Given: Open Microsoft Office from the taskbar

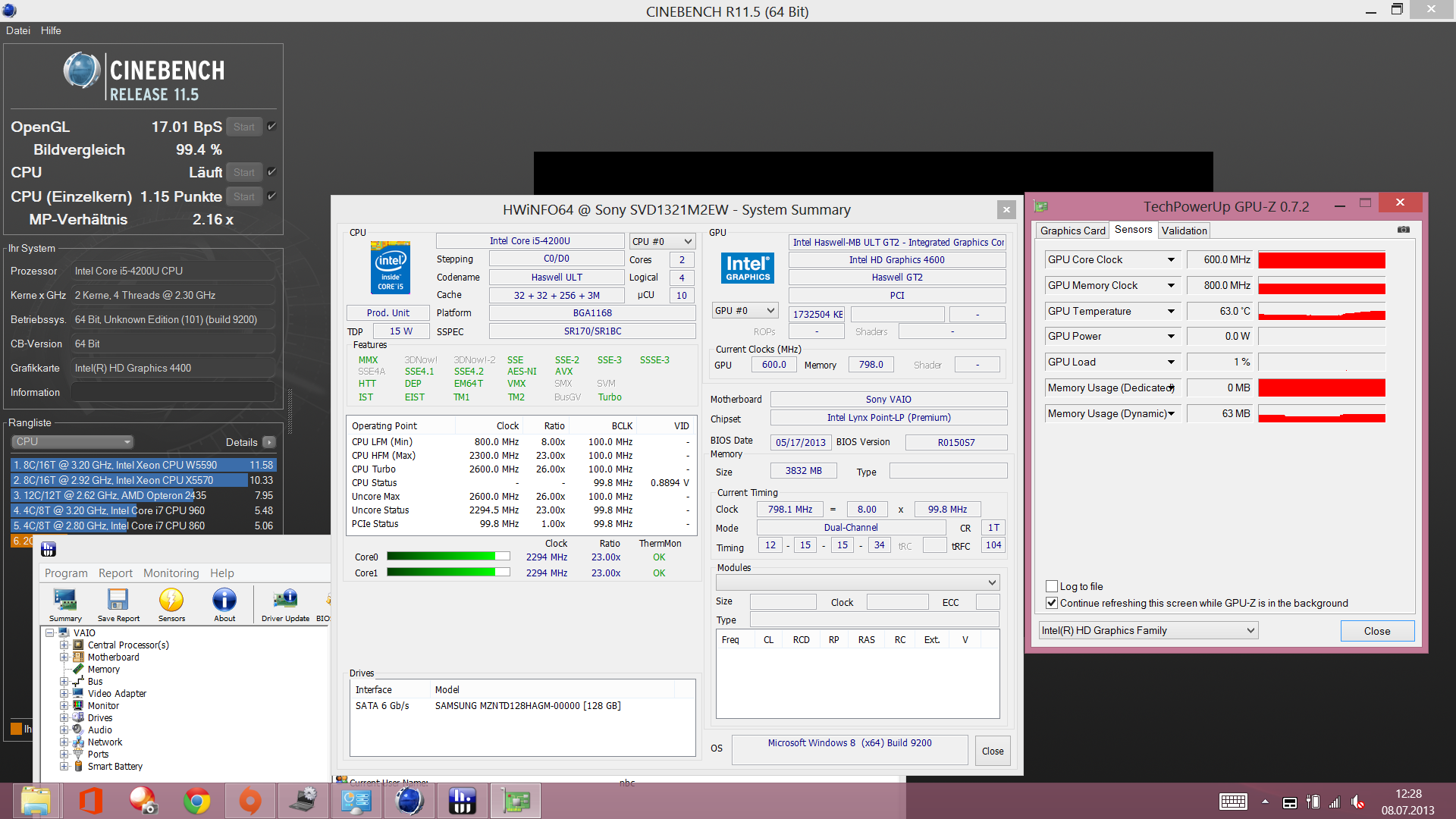Looking at the screenshot, I should tap(90, 802).
